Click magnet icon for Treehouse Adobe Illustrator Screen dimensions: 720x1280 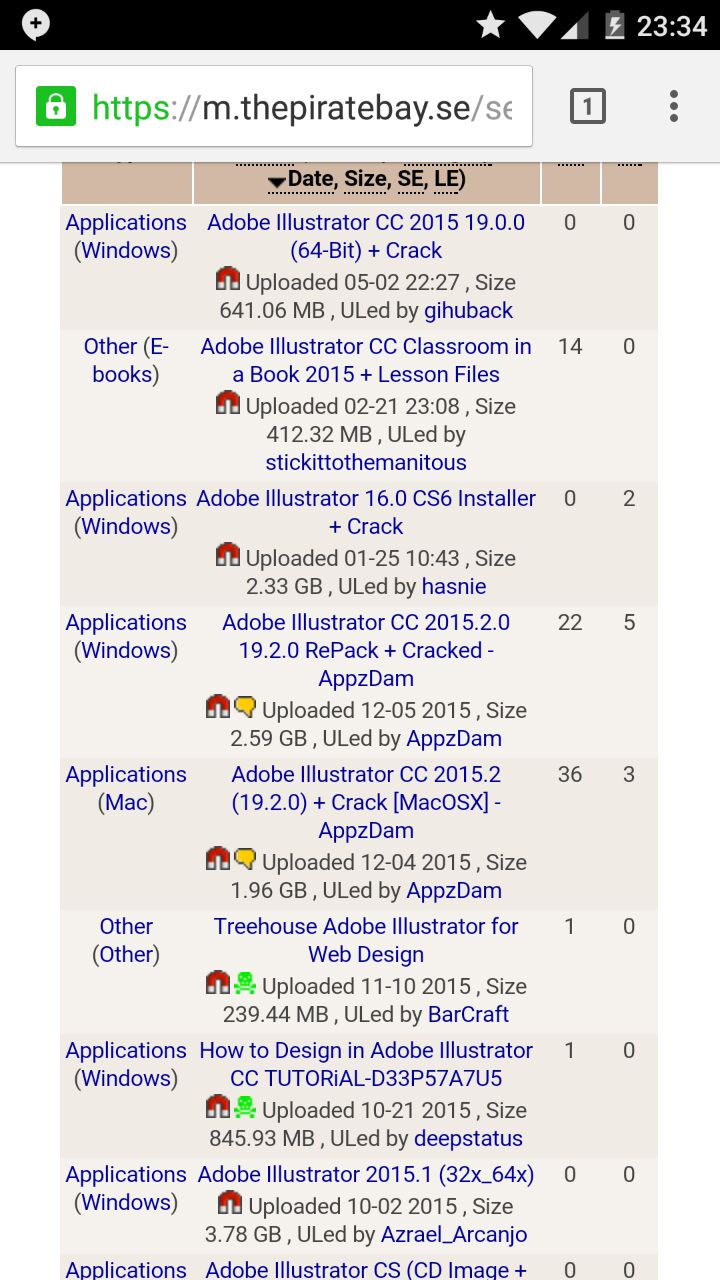[x=218, y=983]
